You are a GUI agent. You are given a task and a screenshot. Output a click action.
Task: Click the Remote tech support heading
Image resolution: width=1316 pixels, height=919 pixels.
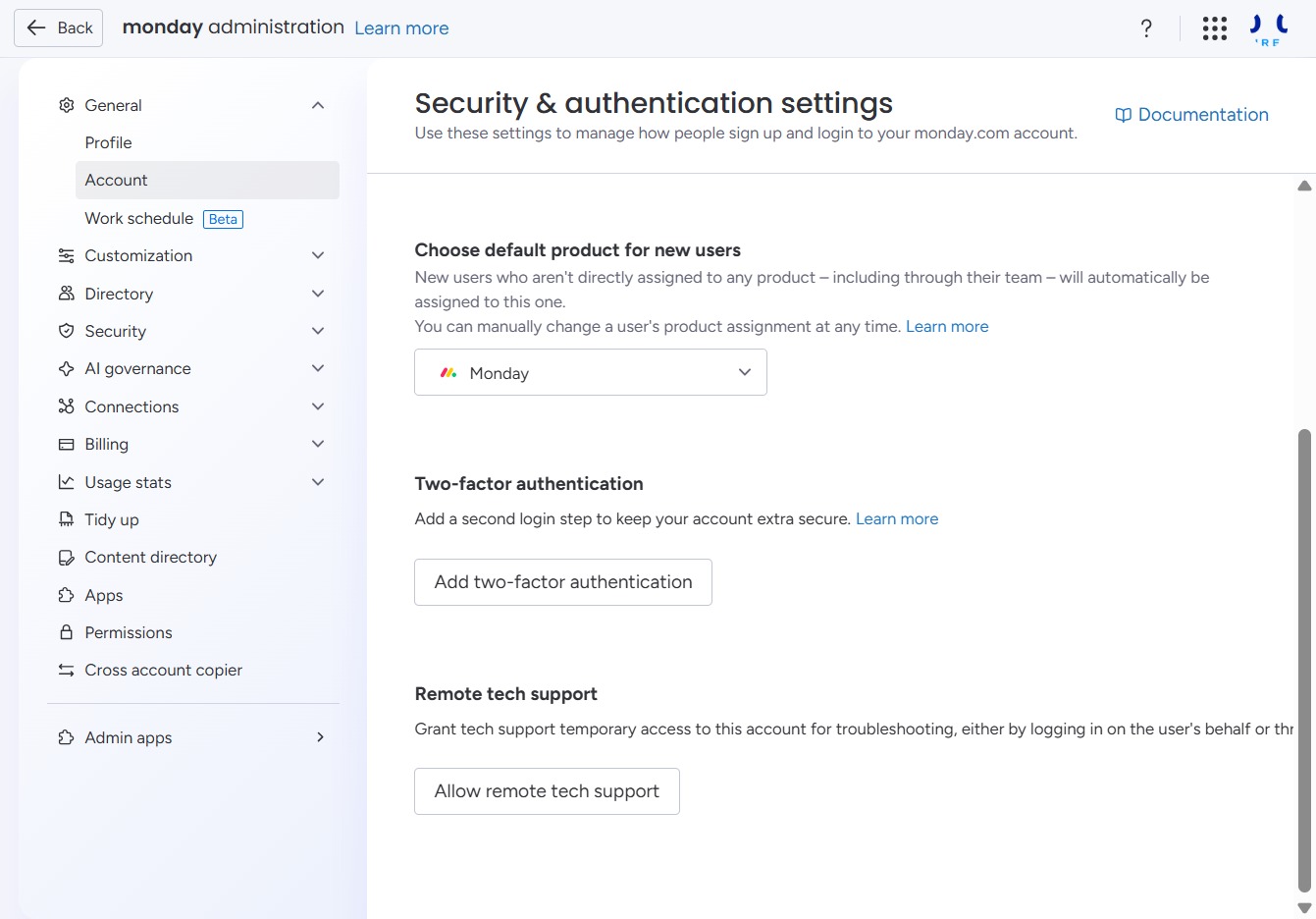[505, 694]
